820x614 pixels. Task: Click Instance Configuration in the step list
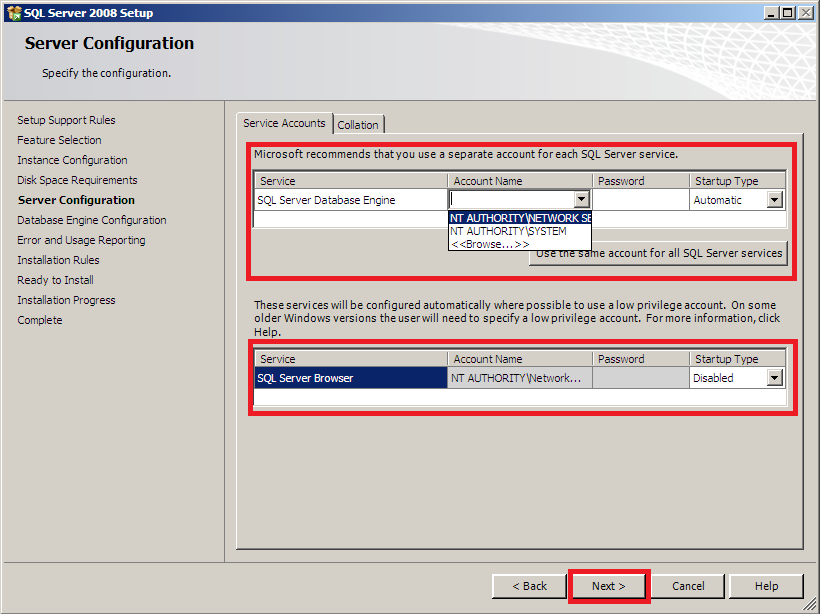point(72,160)
